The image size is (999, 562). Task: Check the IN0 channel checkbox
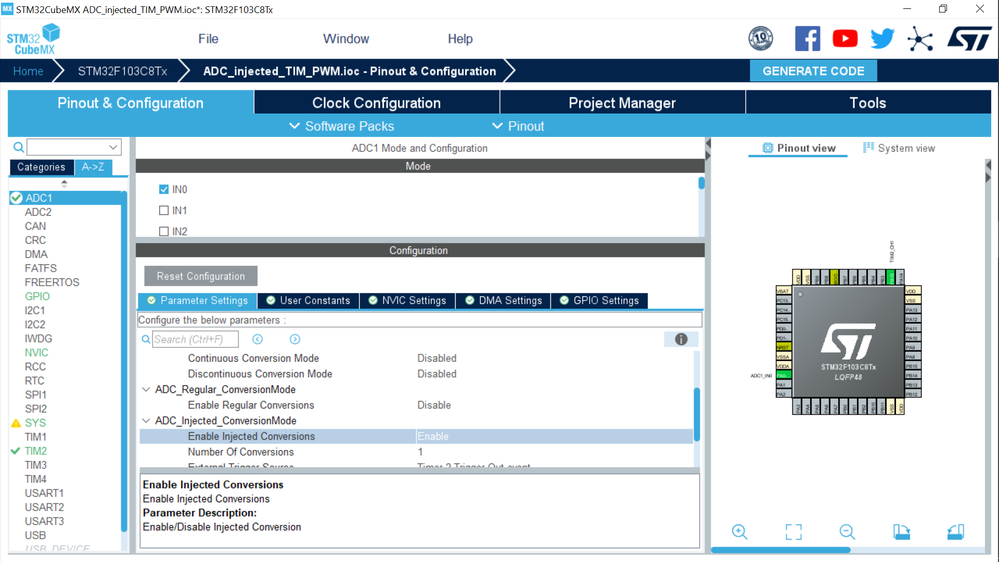point(164,189)
